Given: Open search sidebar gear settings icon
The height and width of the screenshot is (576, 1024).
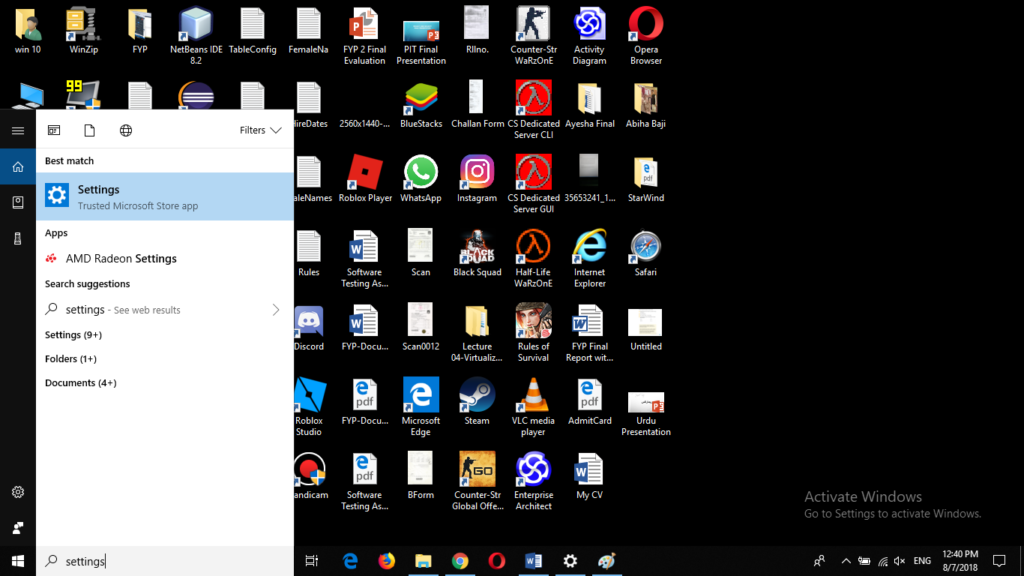Looking at the screenshot, I should [x=18, y=492].
